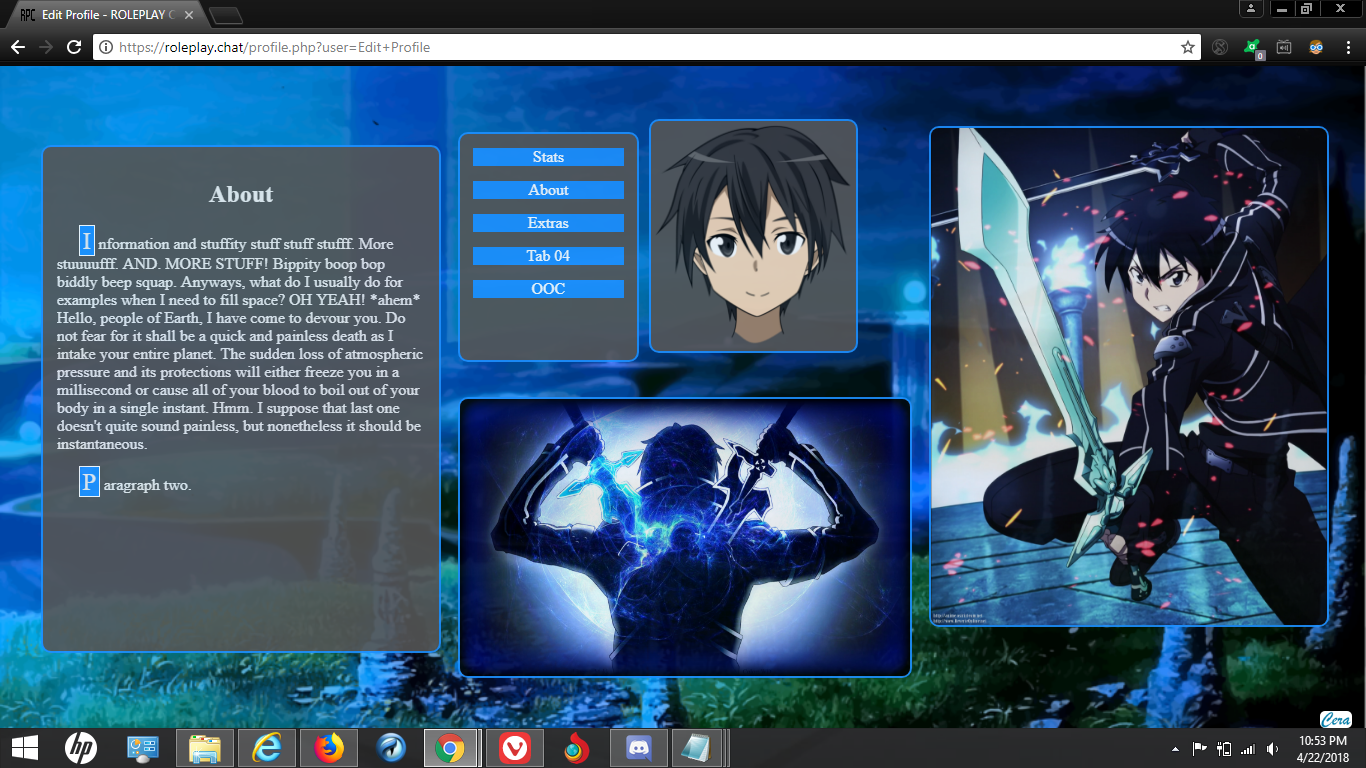Screen dimensions: 1366x768
Task: Click the About heading text
Action: click(241, 194)
